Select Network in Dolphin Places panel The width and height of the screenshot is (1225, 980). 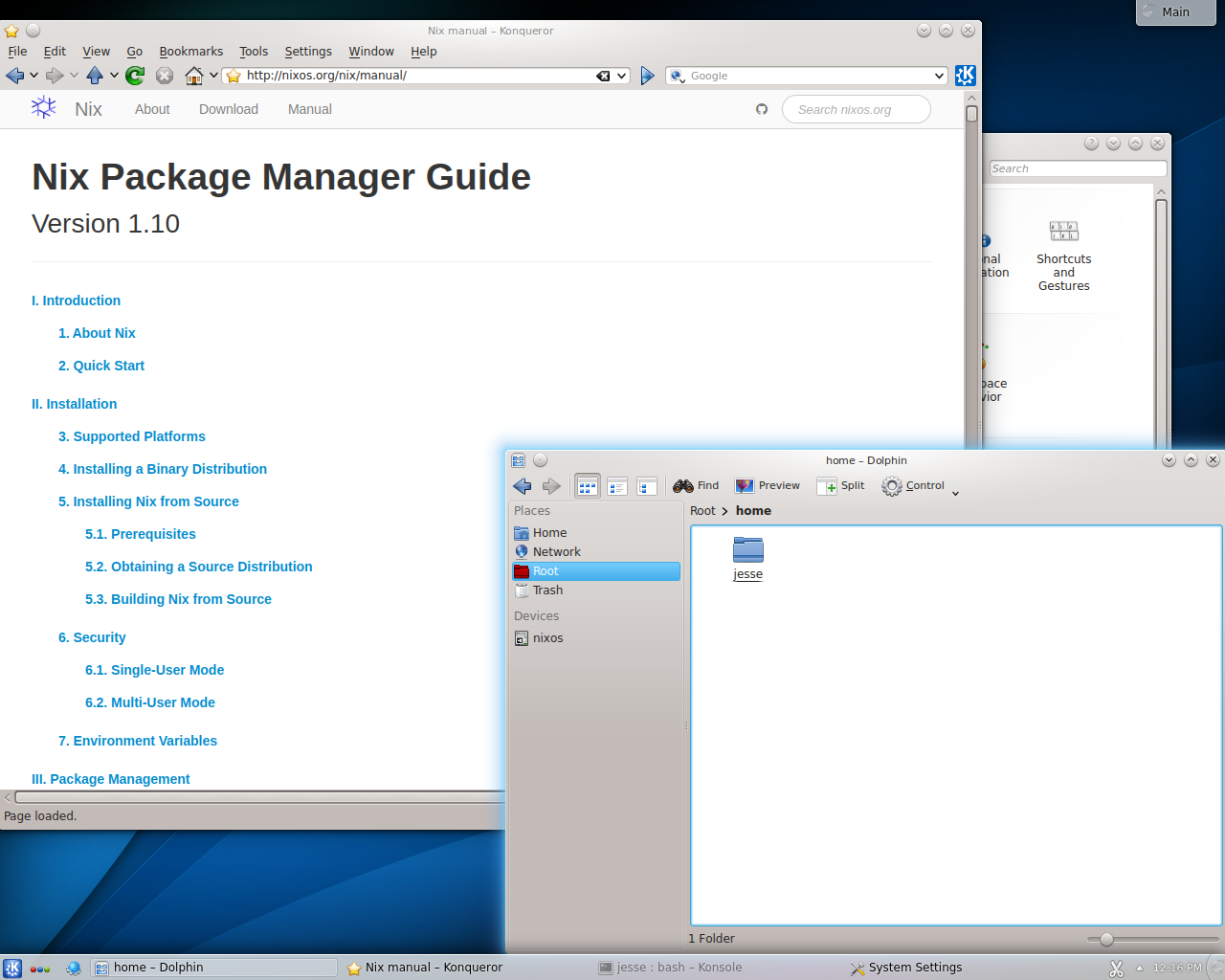(595, 552)
